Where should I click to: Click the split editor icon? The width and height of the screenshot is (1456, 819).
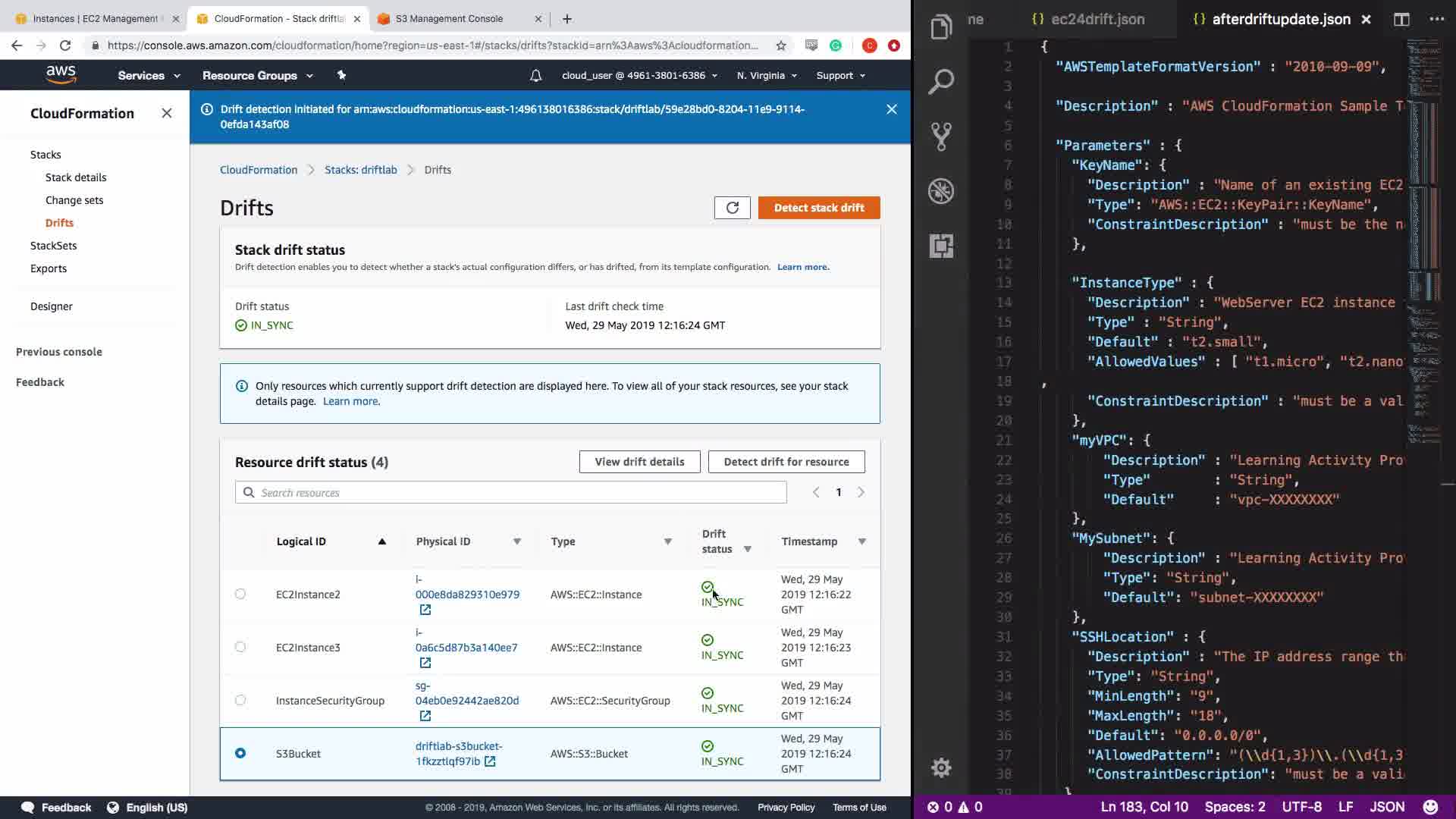[x=1401, y=20]
